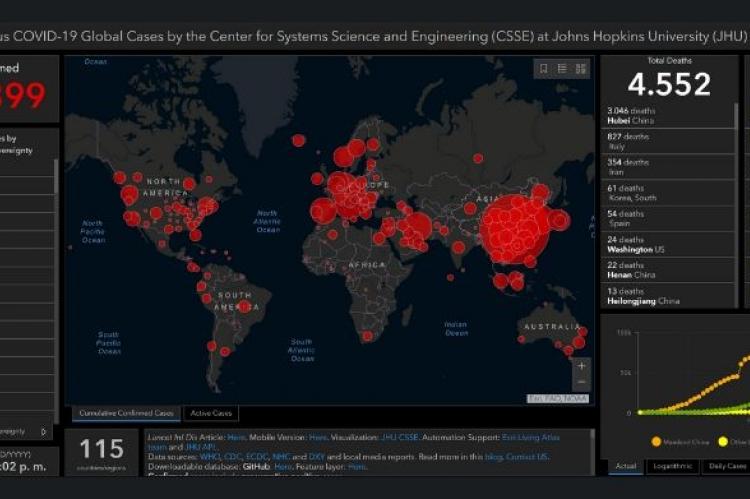Image resolution: width=750 pixels, height=499 pixels.
Task: Open the NHC data source link
Action: (x=281, y=457)
